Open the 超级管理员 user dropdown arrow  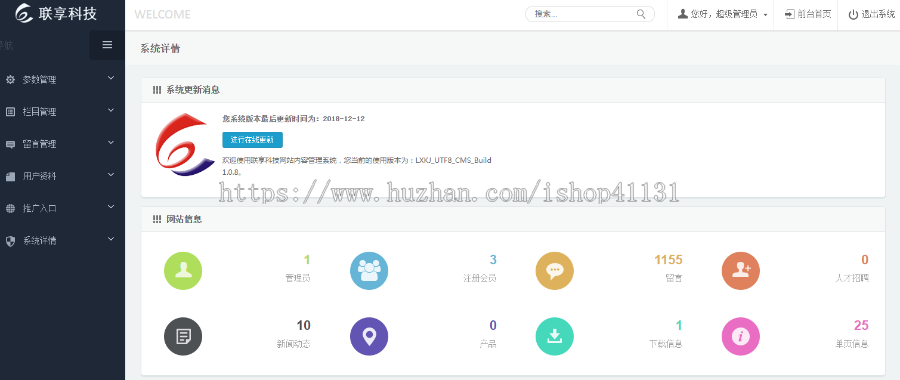tap(766, 15)
